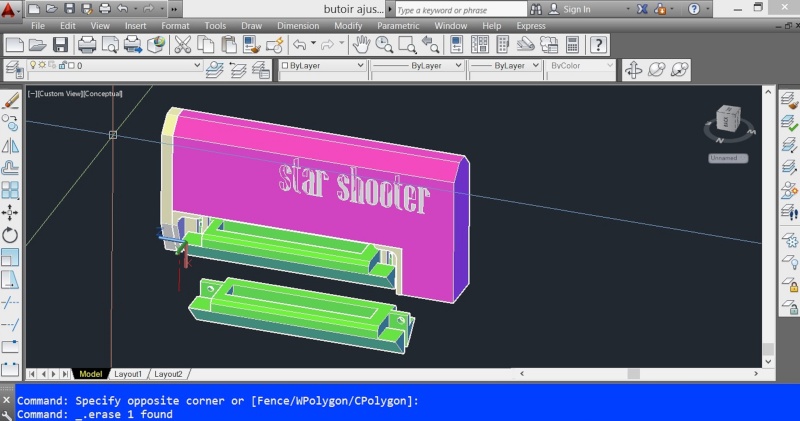Select the Erase tool in Modify toolbar
The image size is (800, 421).
(x=11, y=101)
